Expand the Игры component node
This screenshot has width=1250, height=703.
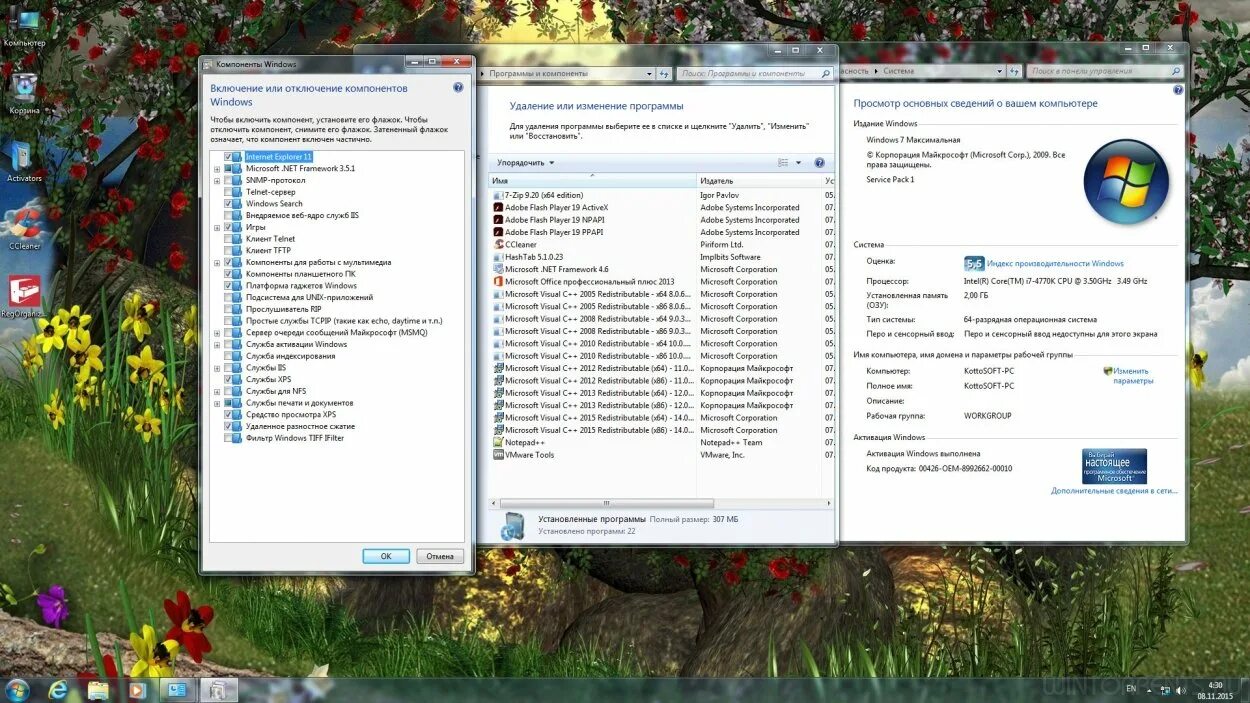217,227
